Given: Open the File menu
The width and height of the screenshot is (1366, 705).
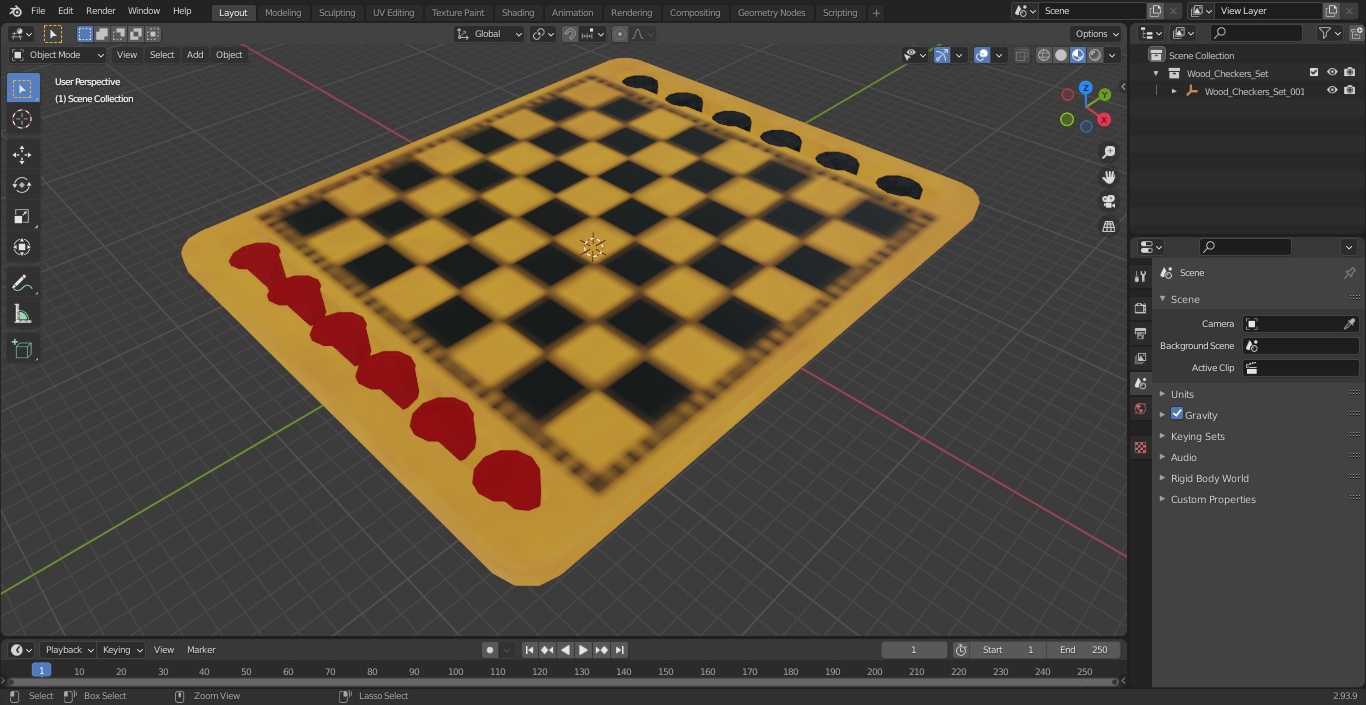Looking at the screenshot, I should [x=38, y=11].
